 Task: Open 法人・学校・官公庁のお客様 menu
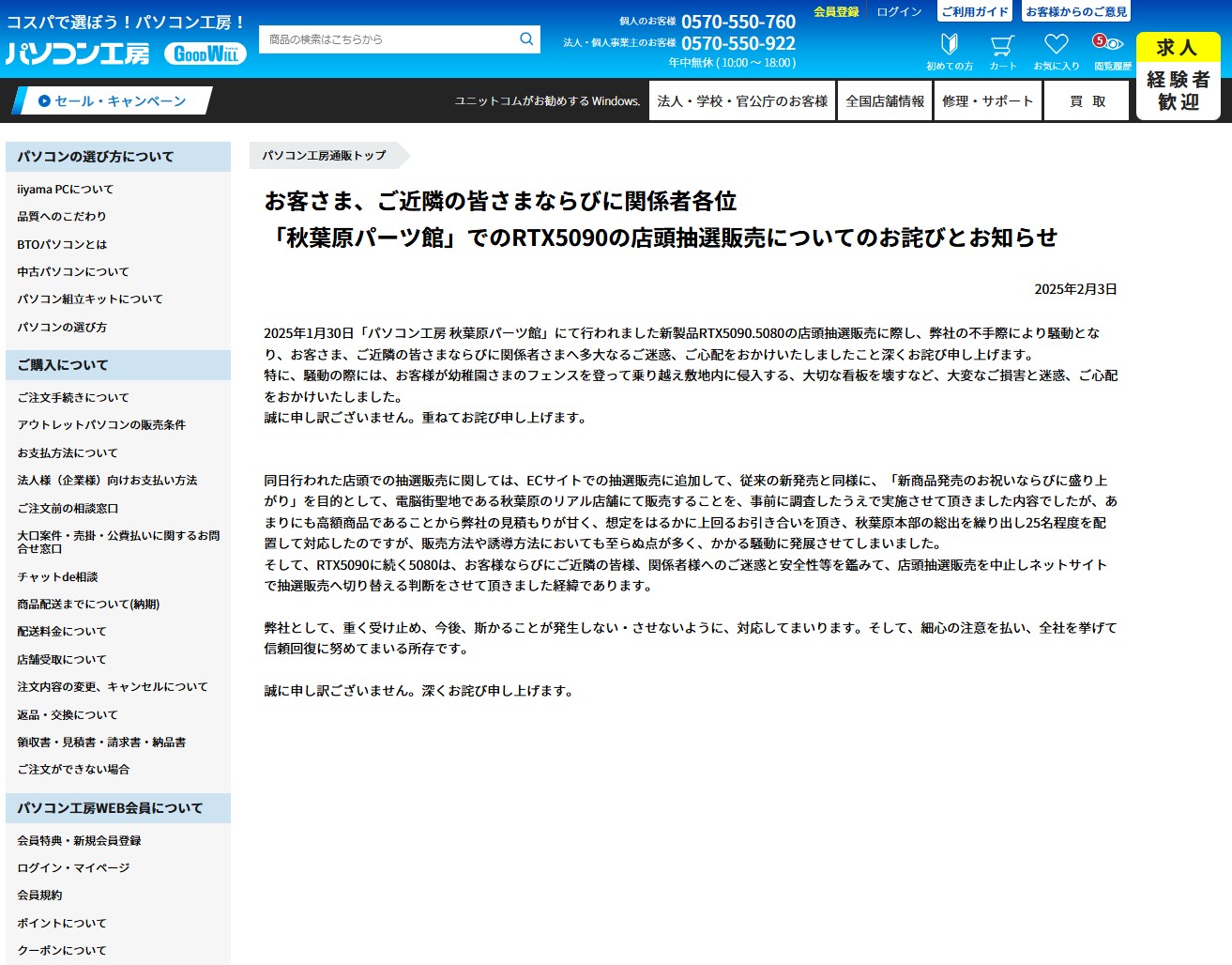pos(742,101)
